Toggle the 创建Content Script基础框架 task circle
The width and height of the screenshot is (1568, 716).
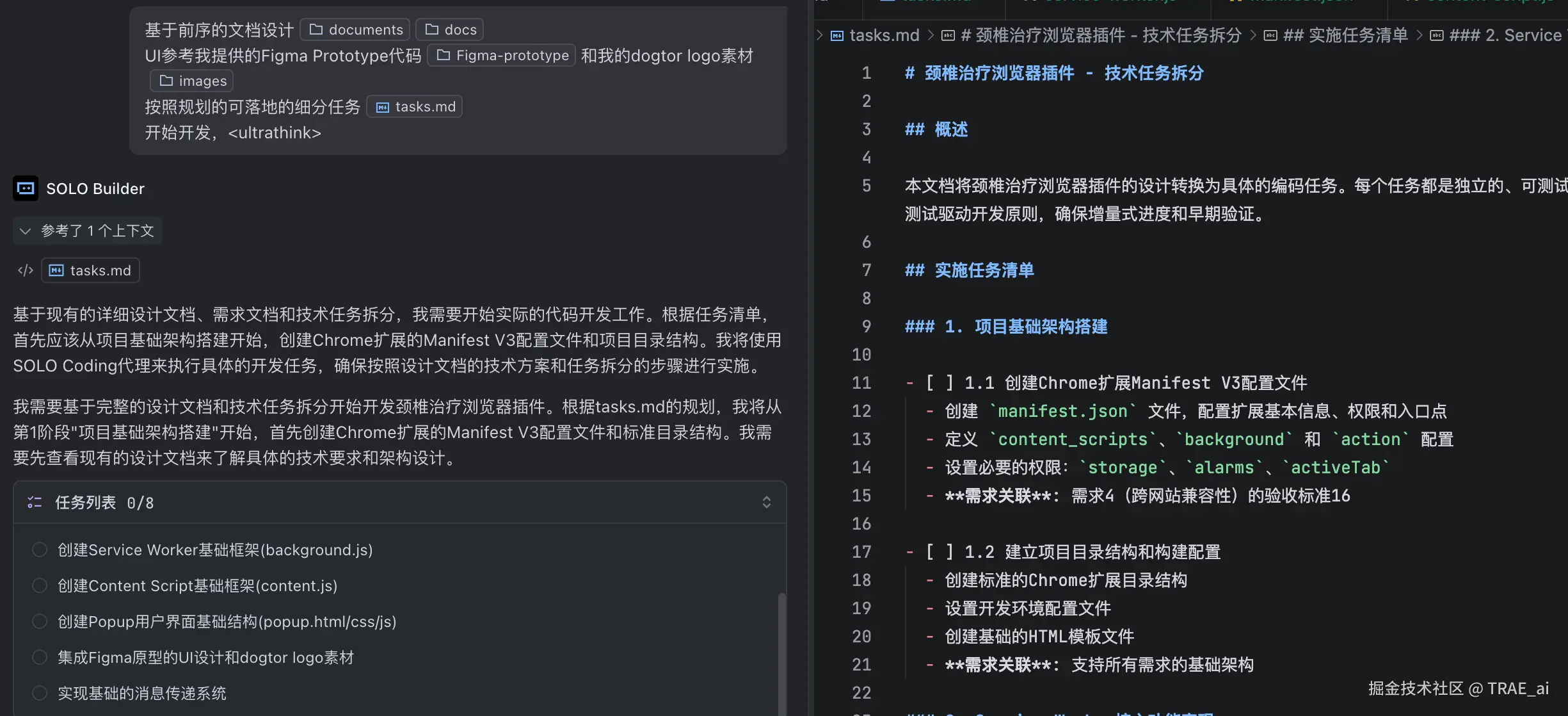40,586
